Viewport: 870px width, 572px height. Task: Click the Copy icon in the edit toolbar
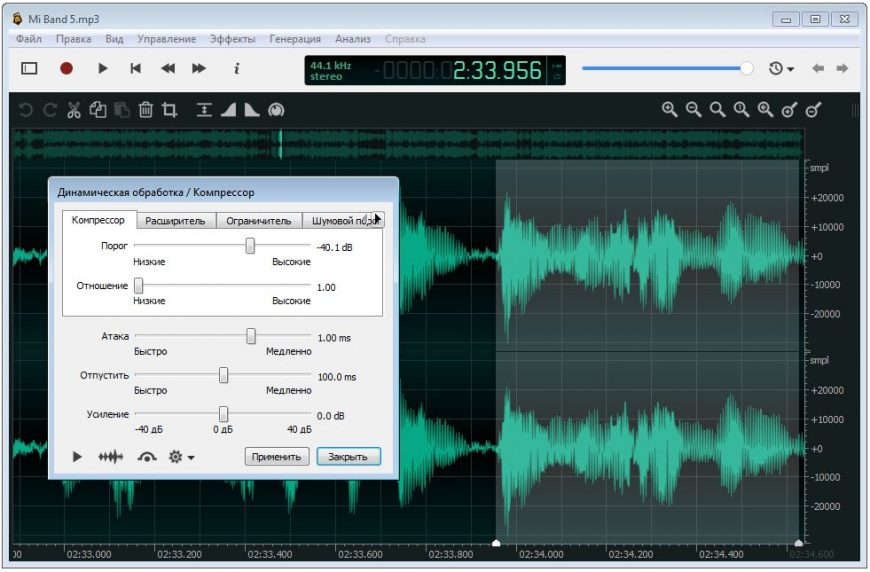click(98, 110)
